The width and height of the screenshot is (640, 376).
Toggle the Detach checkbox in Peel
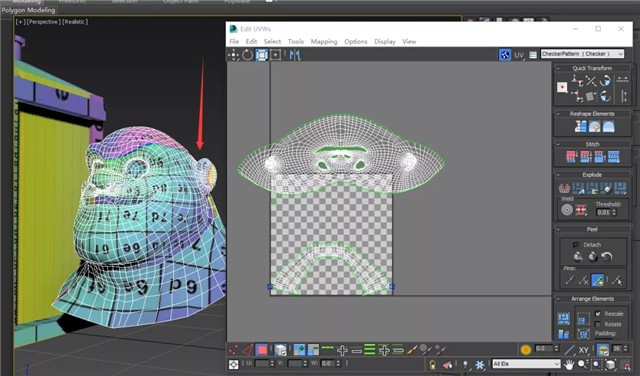pyautogui.click(x=576, y=245)
